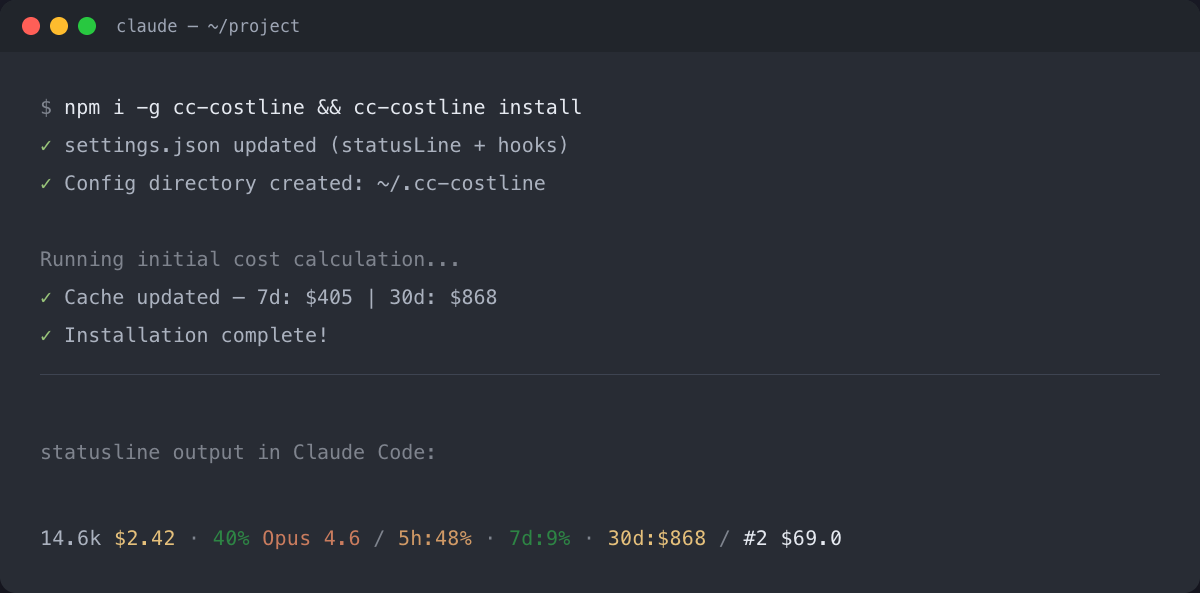Click the red close window button
Image resolution: width=1200 pixels, height=593 pixels.
coord(31,26)
